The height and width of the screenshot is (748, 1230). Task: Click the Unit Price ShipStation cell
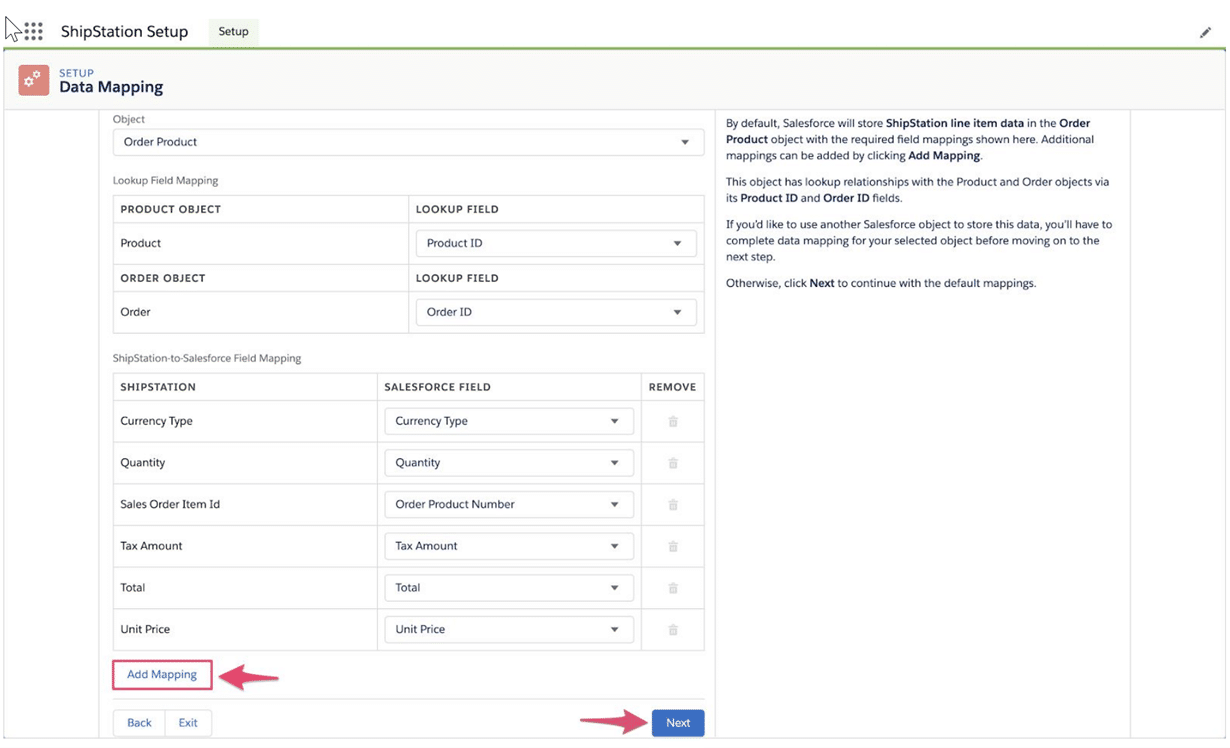coord(245,629)
